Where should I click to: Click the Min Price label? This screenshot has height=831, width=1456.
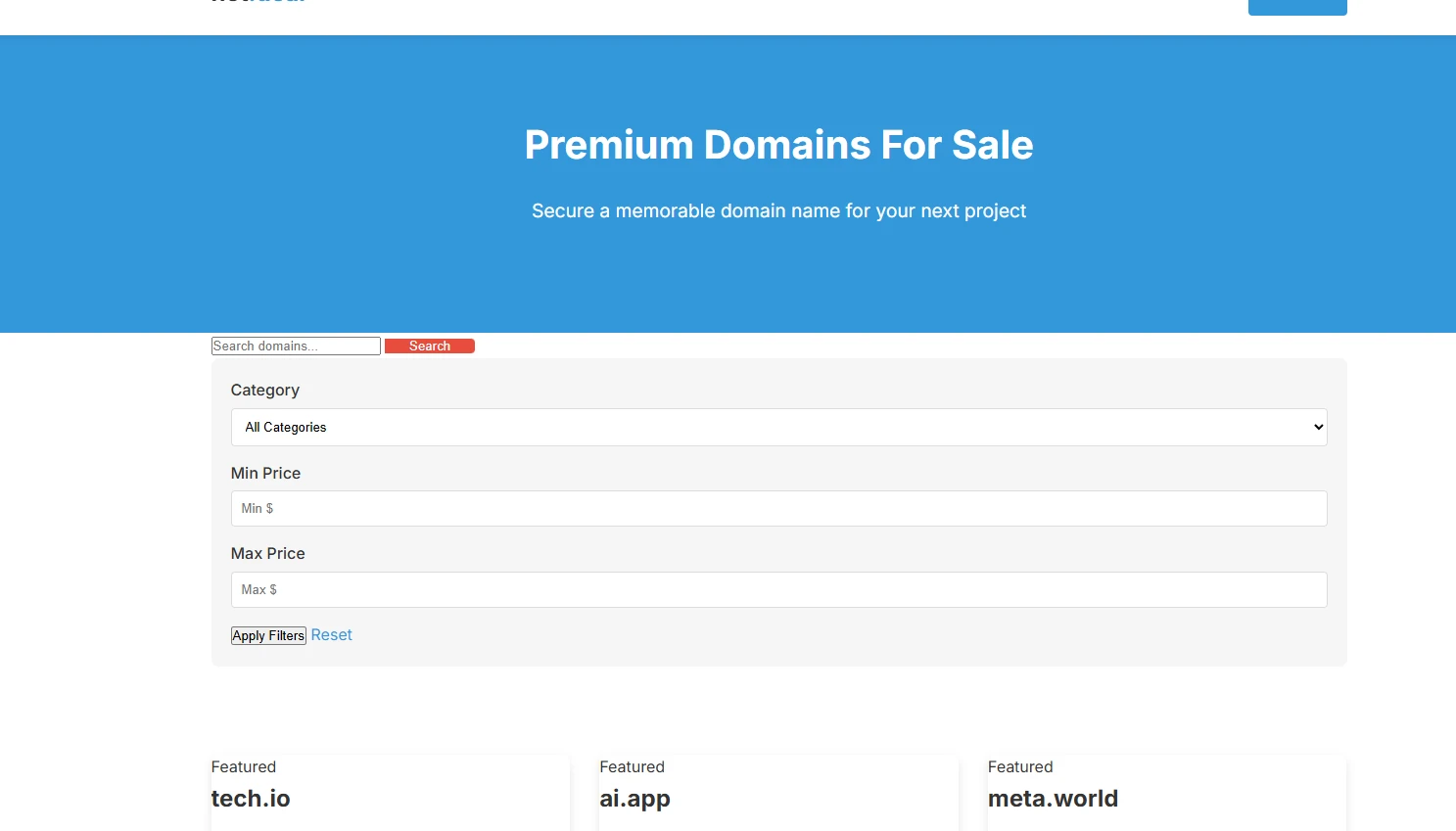click(265, 474)
